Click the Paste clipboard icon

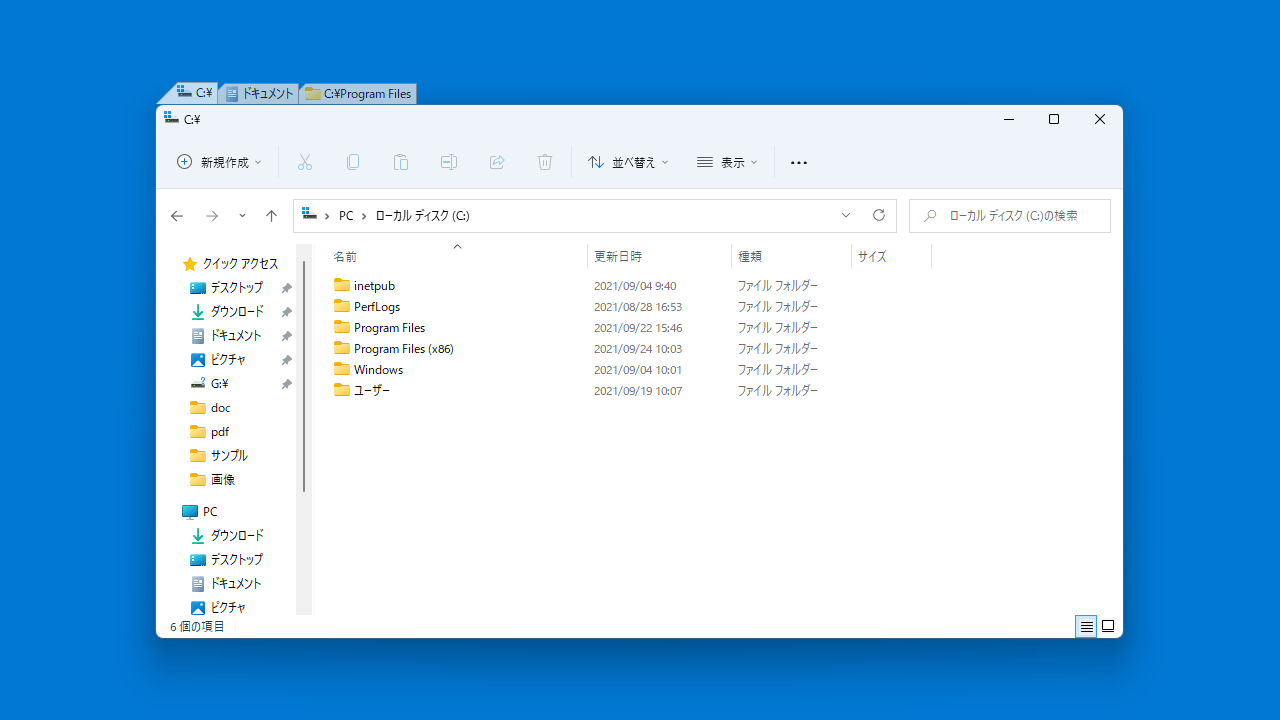[401, 162]
